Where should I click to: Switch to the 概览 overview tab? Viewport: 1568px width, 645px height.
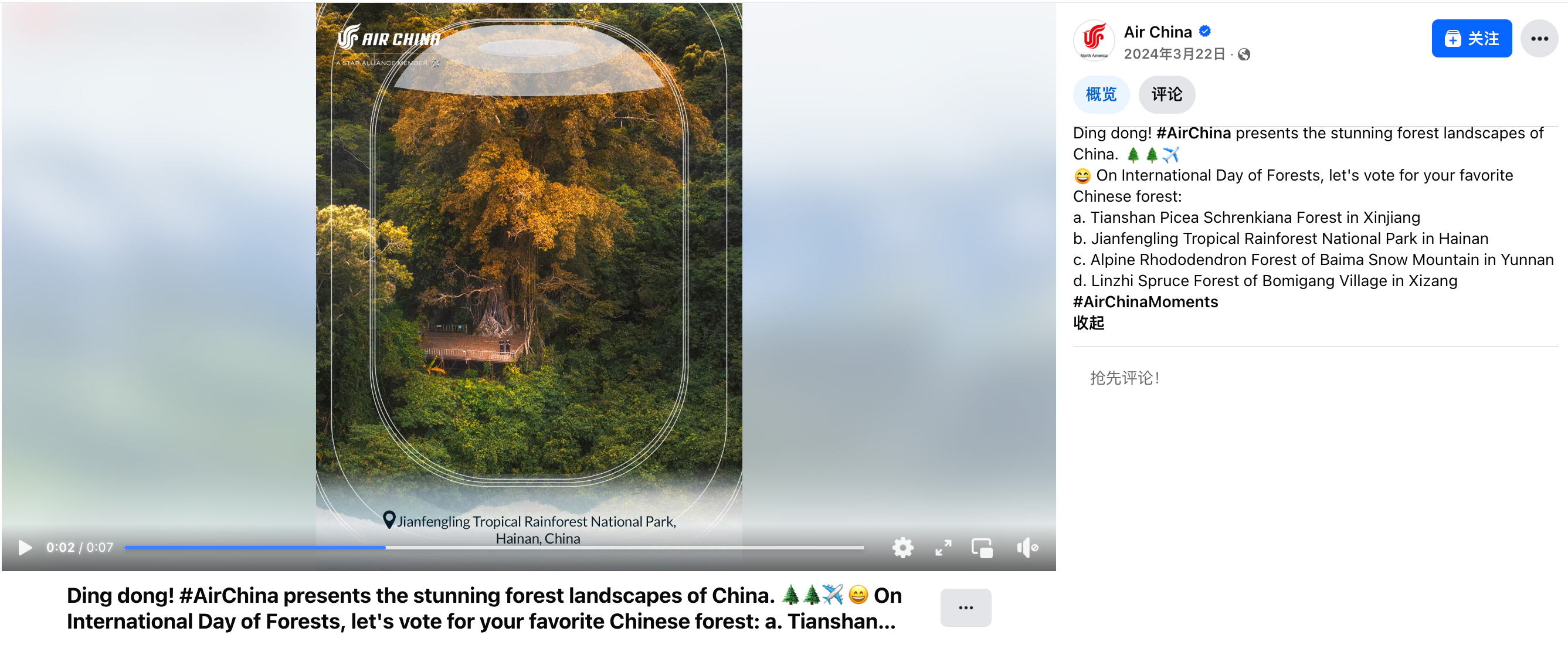click(1101, 94)
